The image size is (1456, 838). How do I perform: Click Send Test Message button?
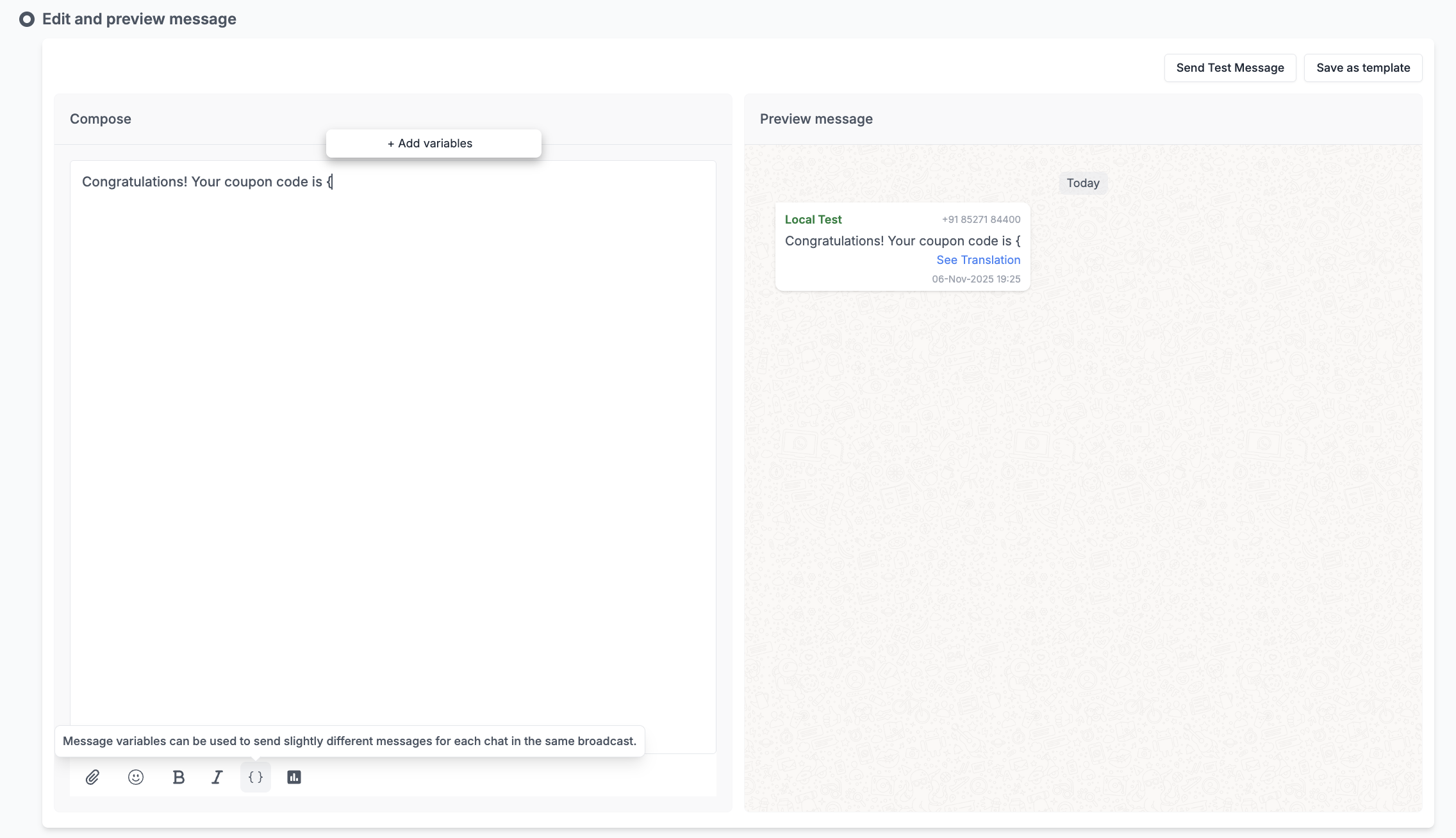coord(1229,68)
